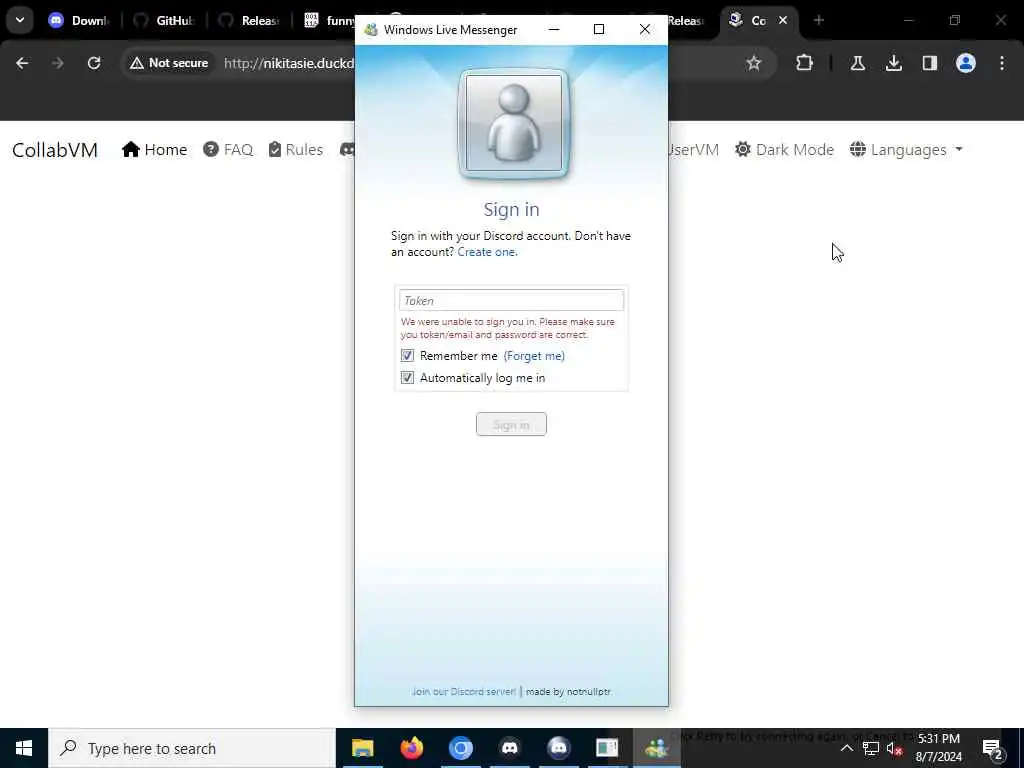
Task: Open Chrome profile avatar icon
Action: coord(966,63)
